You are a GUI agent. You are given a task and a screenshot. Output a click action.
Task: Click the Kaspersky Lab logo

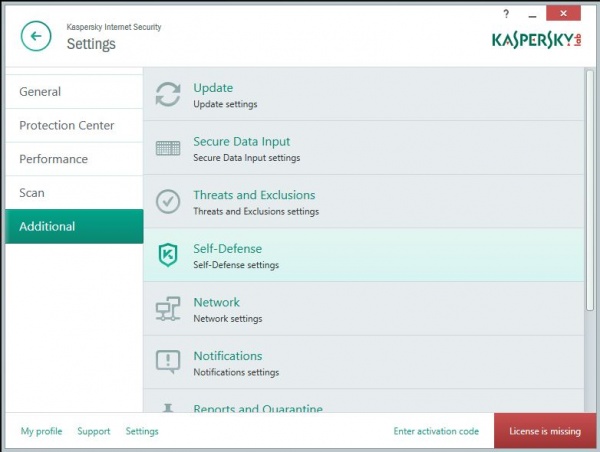point(537,40)
